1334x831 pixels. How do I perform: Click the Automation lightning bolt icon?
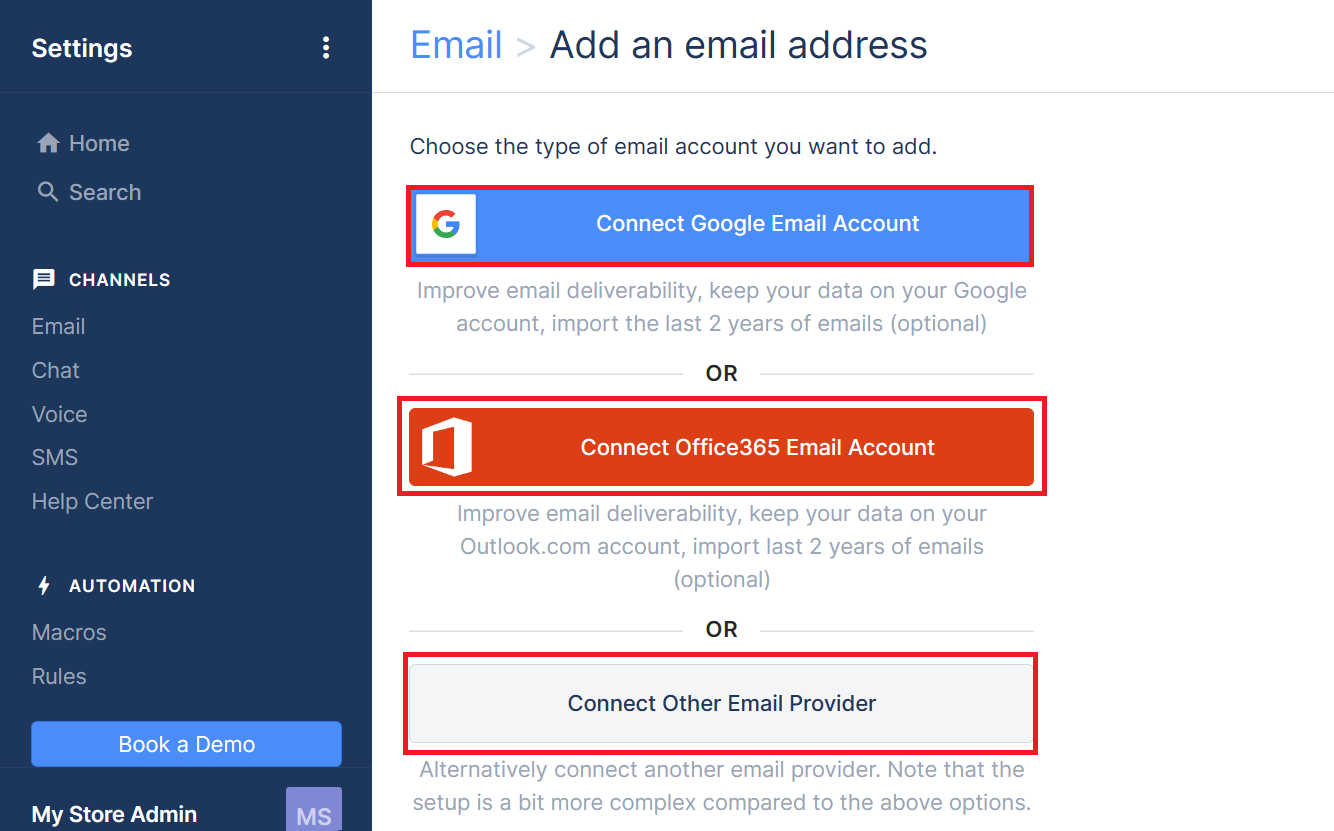(x=44, y=585)
